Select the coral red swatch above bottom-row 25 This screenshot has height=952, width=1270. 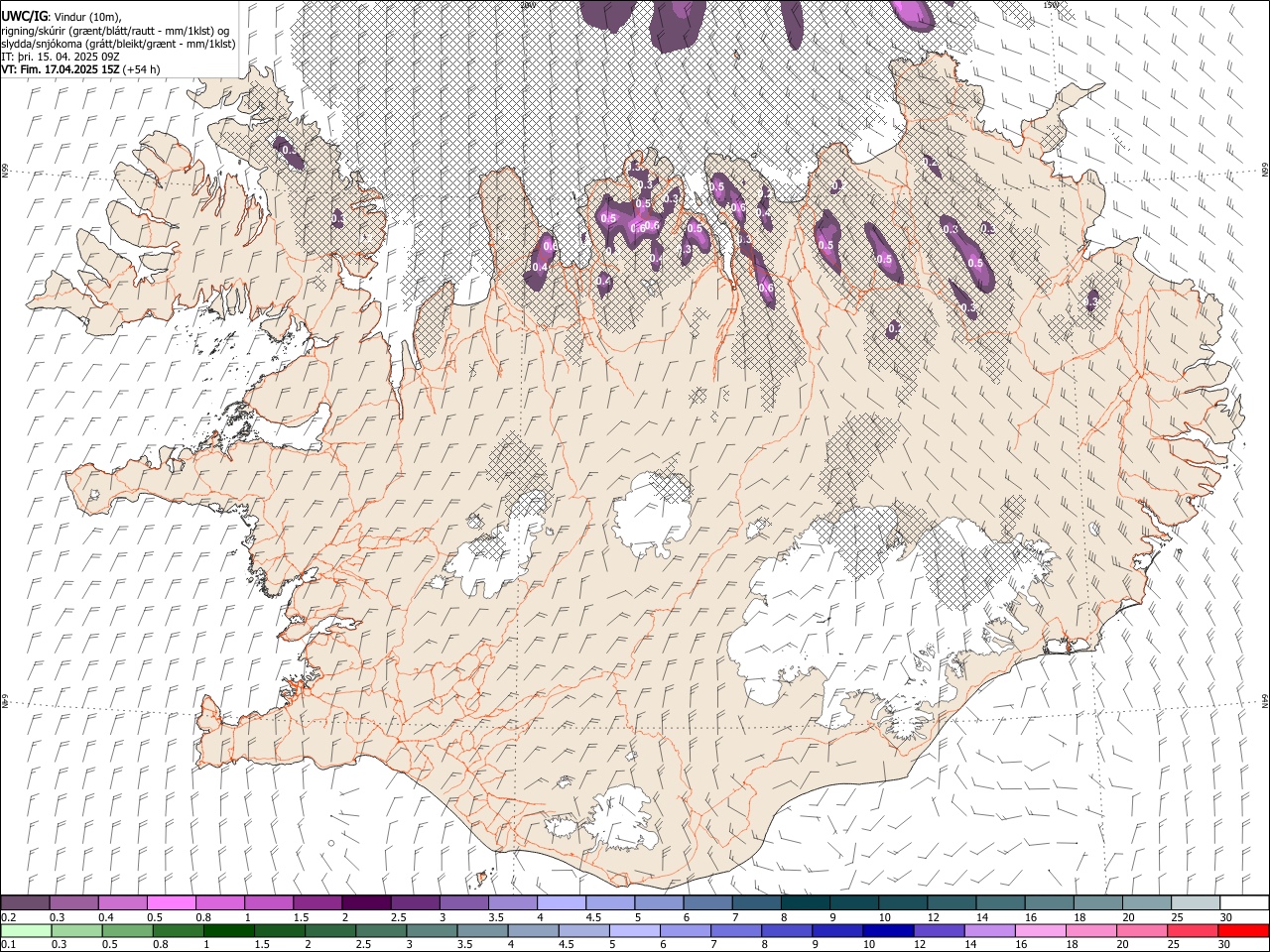tap(1192, 931)
